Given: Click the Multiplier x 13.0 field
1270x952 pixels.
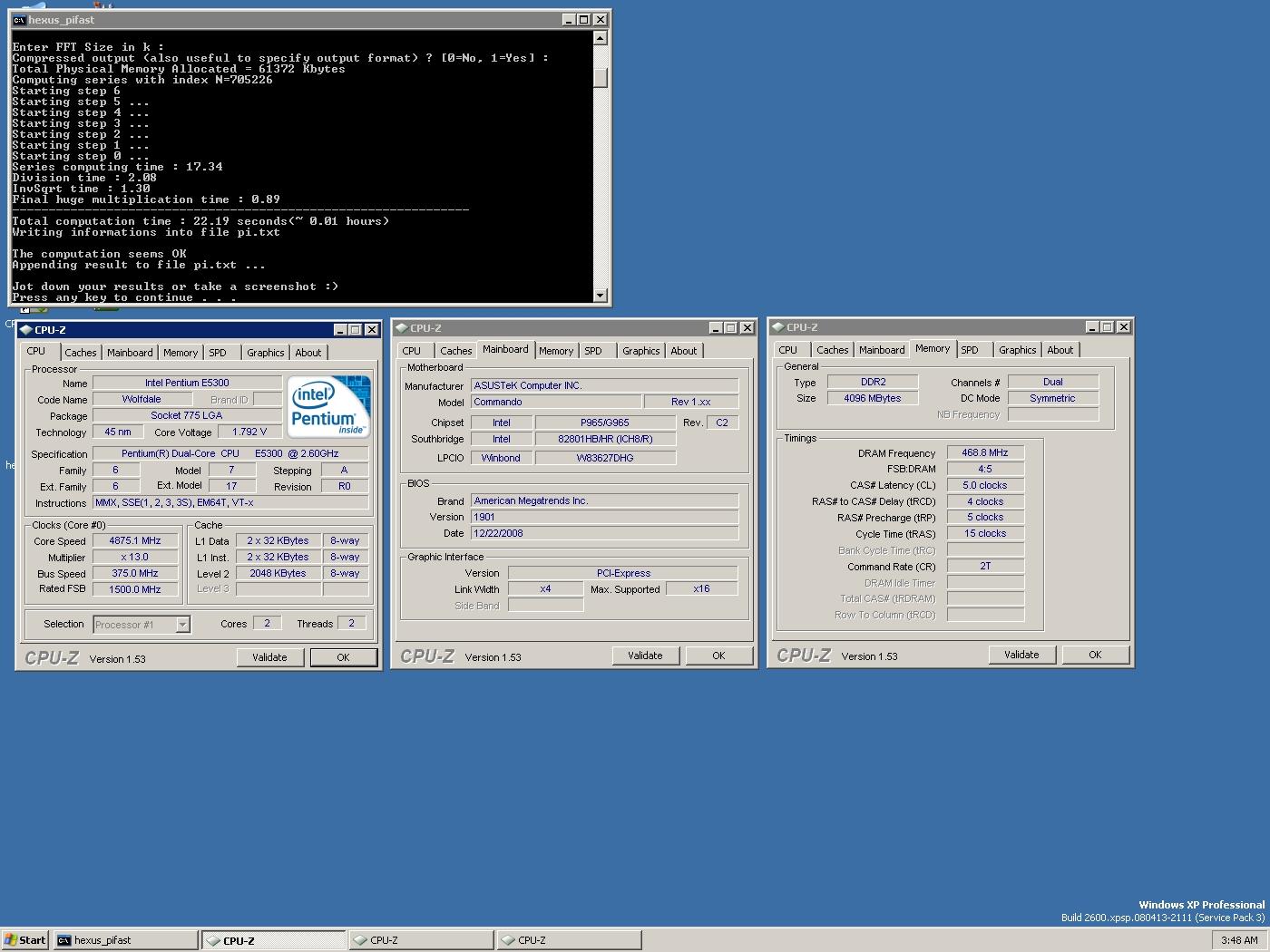Looking at the screenshot, I should [135, 558].
